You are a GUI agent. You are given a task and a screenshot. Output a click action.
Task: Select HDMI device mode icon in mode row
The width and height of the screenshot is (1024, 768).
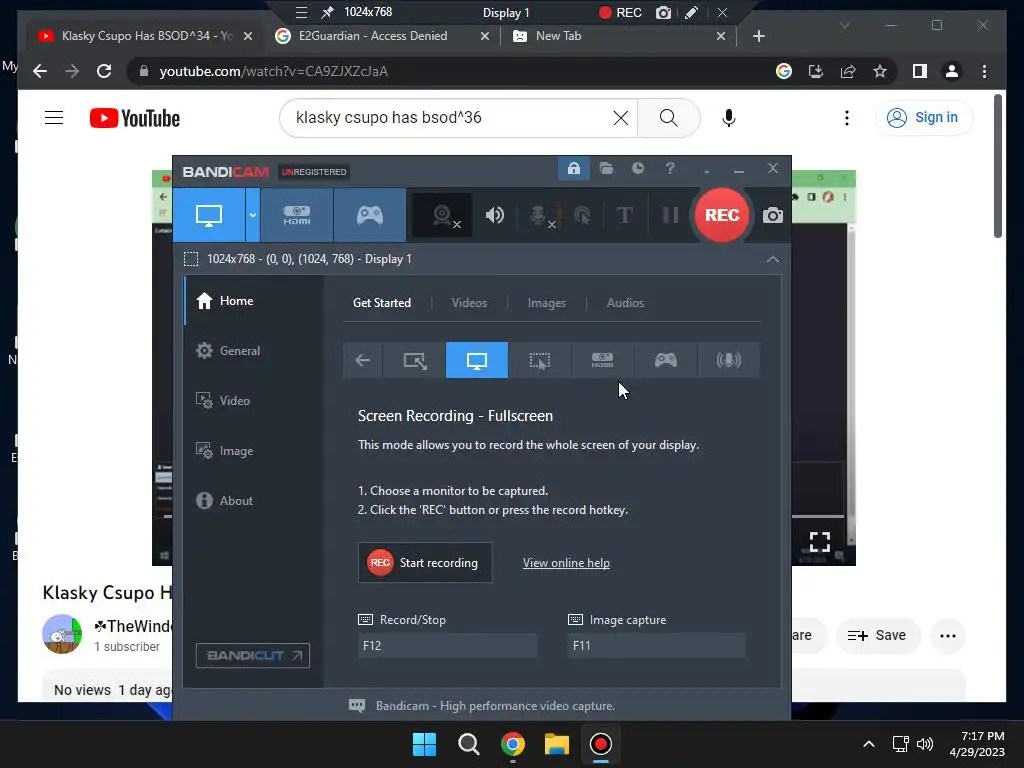coord(602,360)
